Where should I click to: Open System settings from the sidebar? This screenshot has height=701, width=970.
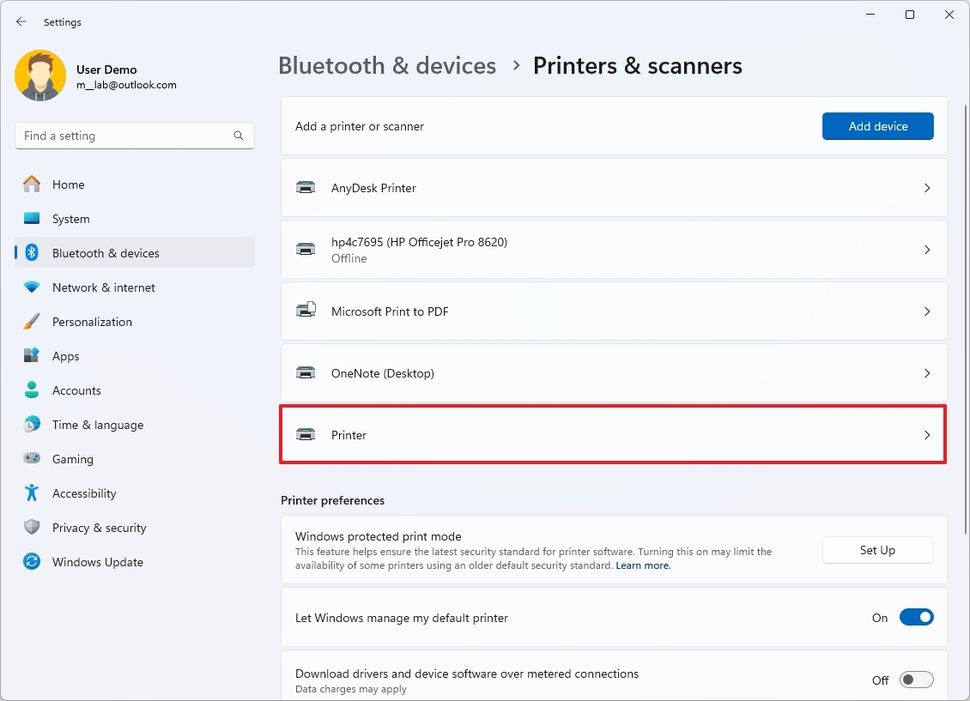click(35, 218)
